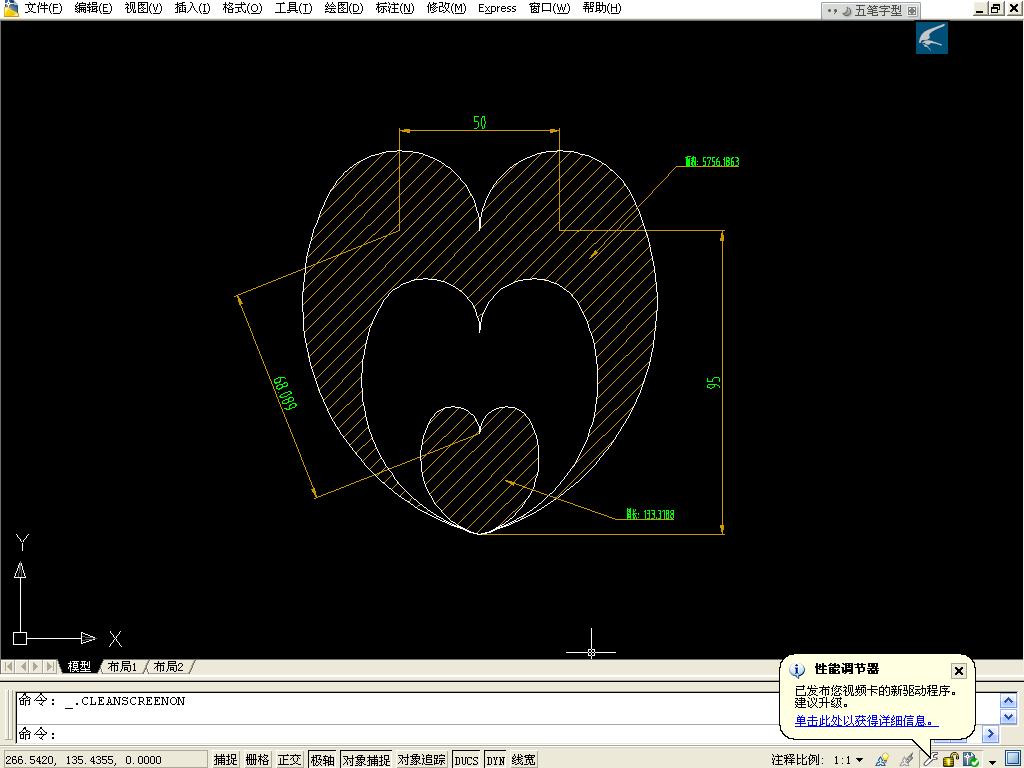Screen dimensions: 1024x768
Task: Click the command line right scroll arrow
Action: [x=990, y=733]
